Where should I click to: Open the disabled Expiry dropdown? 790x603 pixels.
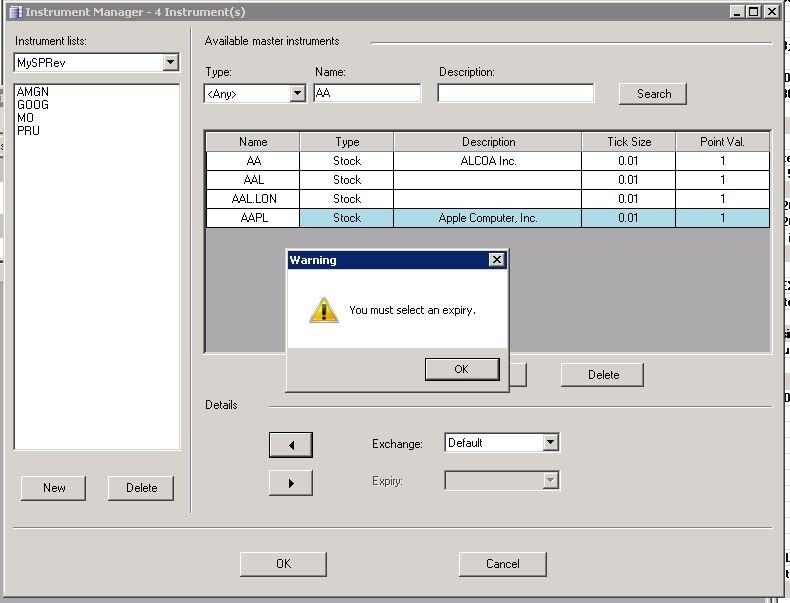(551, 481)
